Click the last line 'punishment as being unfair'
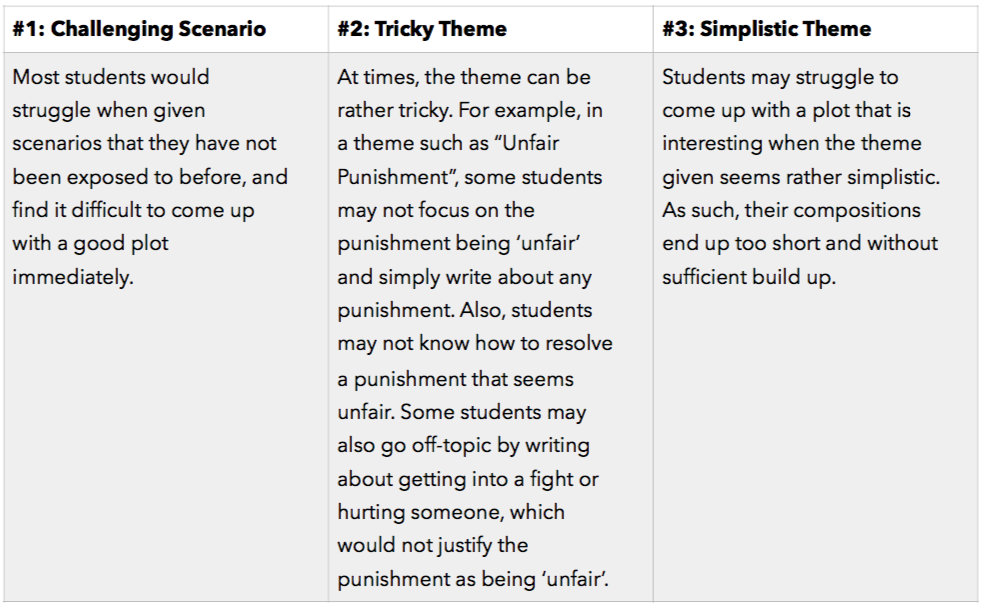 tap(473, 579)
